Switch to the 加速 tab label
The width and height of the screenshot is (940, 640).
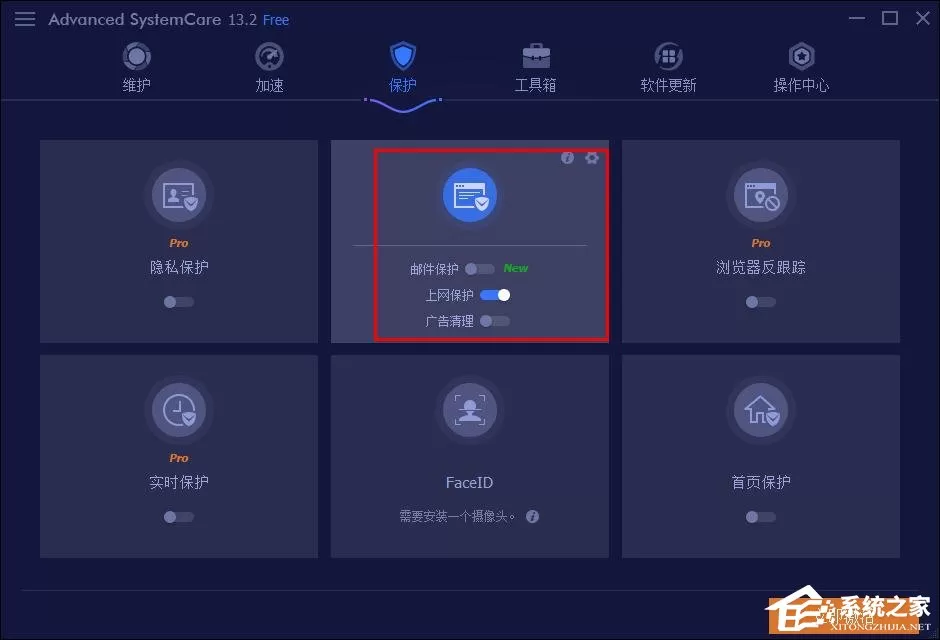269,85
